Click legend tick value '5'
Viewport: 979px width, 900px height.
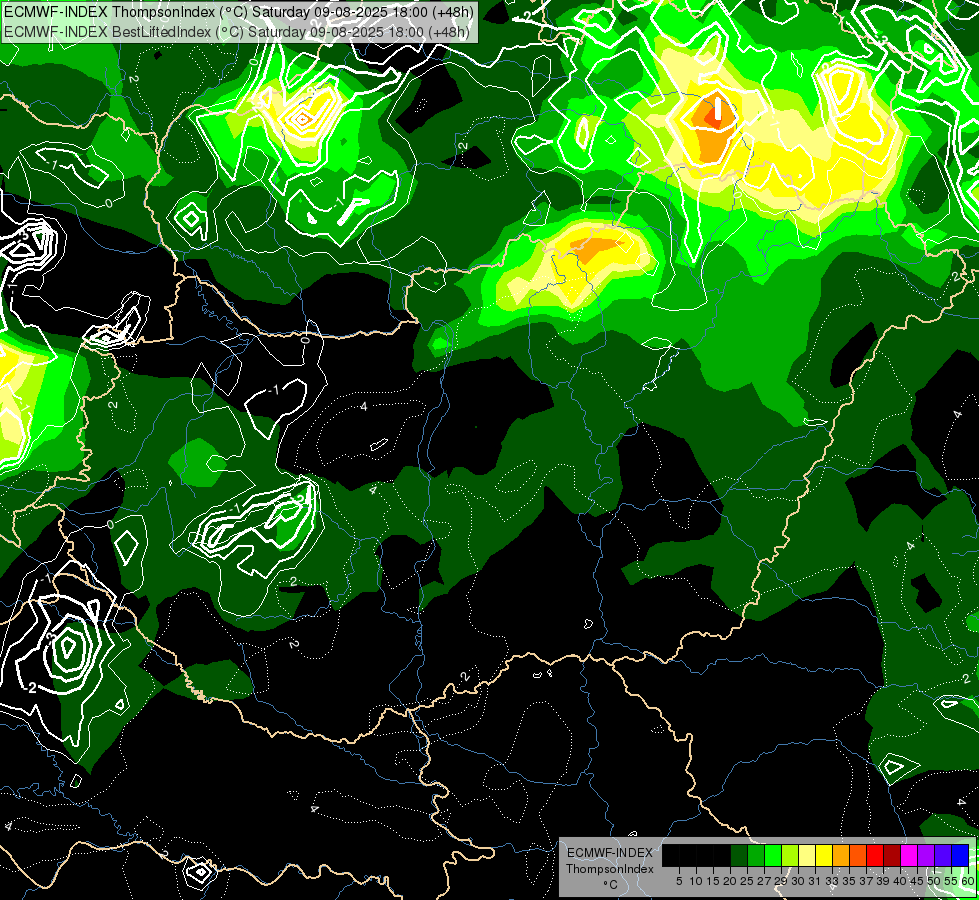pos(679,881)
